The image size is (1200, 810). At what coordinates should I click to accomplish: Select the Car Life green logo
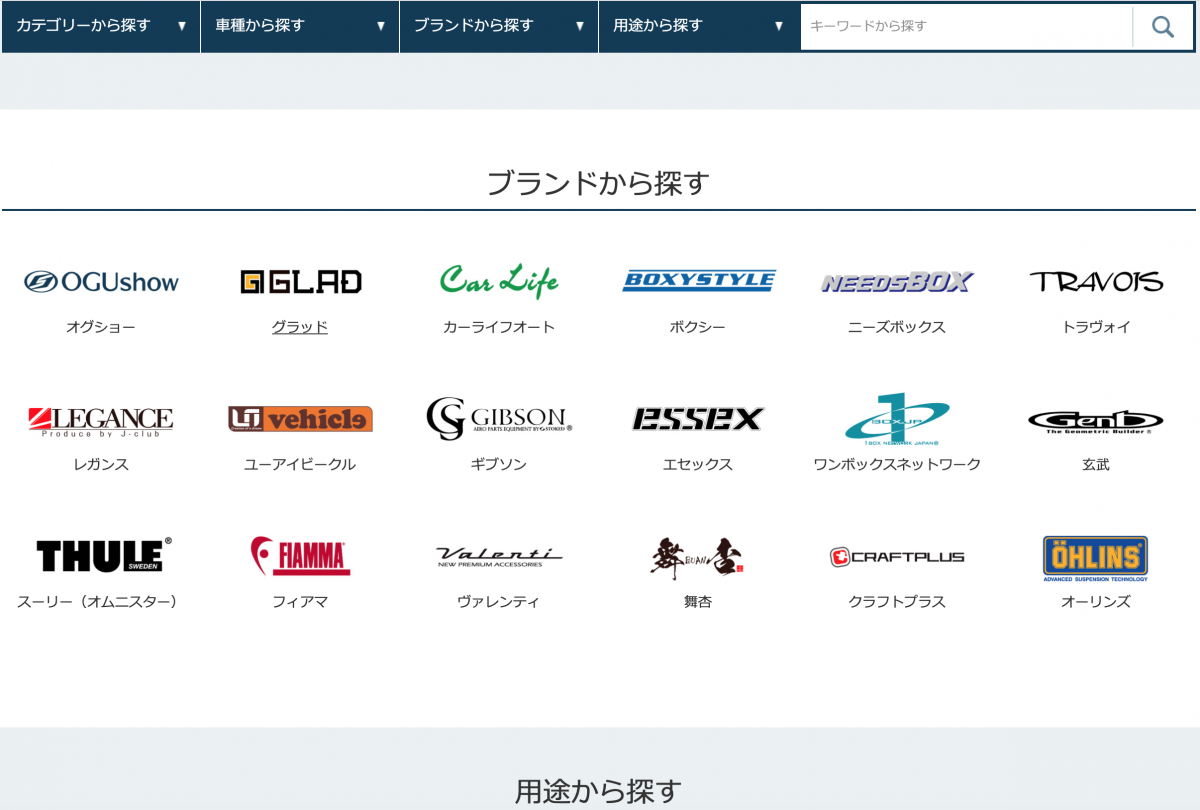tap(499, 281)
